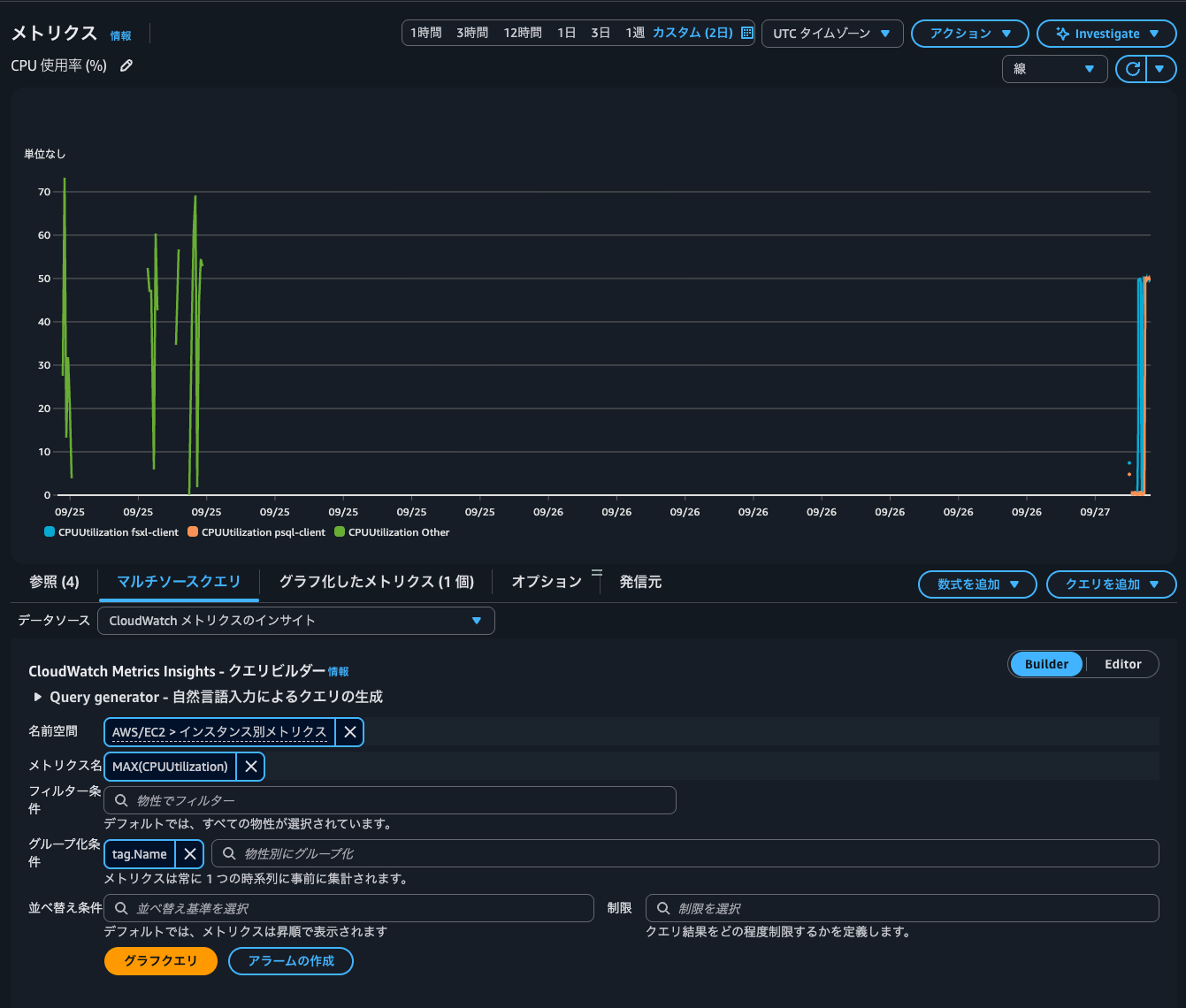Expand the Query generator section
1186x1008 pixels.
[x=37, y=697]
